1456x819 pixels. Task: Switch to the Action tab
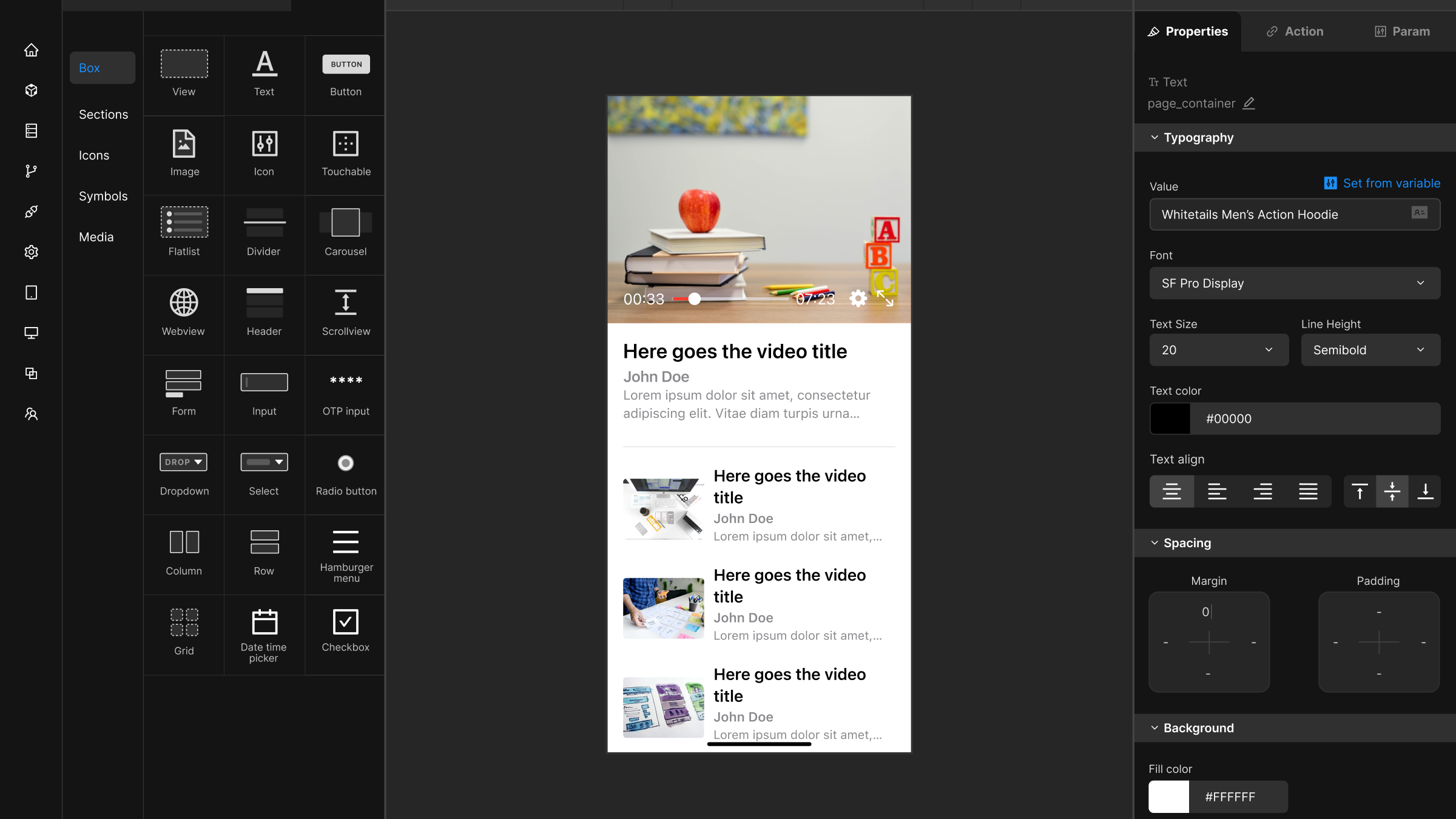1295,32
